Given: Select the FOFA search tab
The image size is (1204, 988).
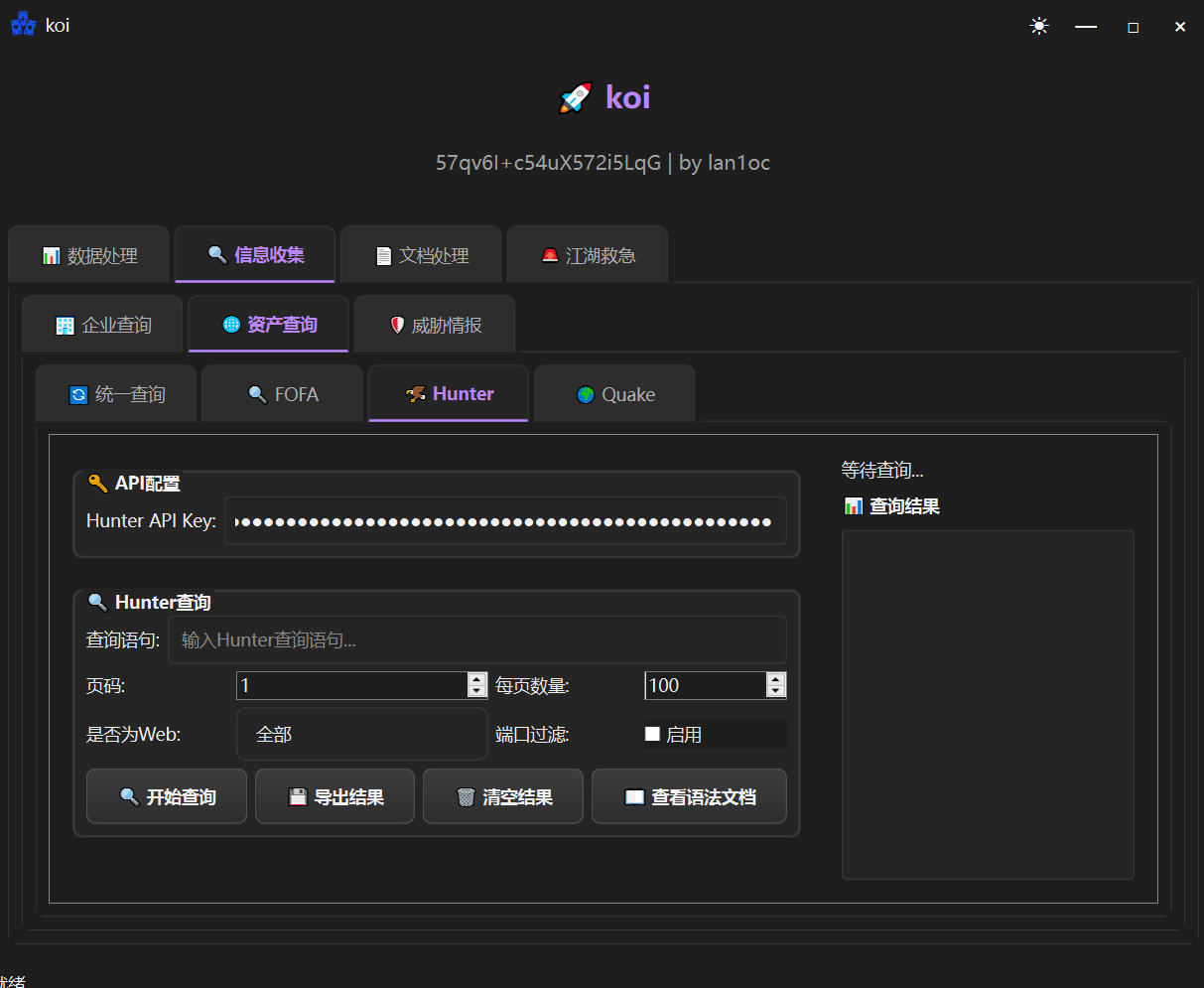Looking at the screenshot, I should click(283, 394).
